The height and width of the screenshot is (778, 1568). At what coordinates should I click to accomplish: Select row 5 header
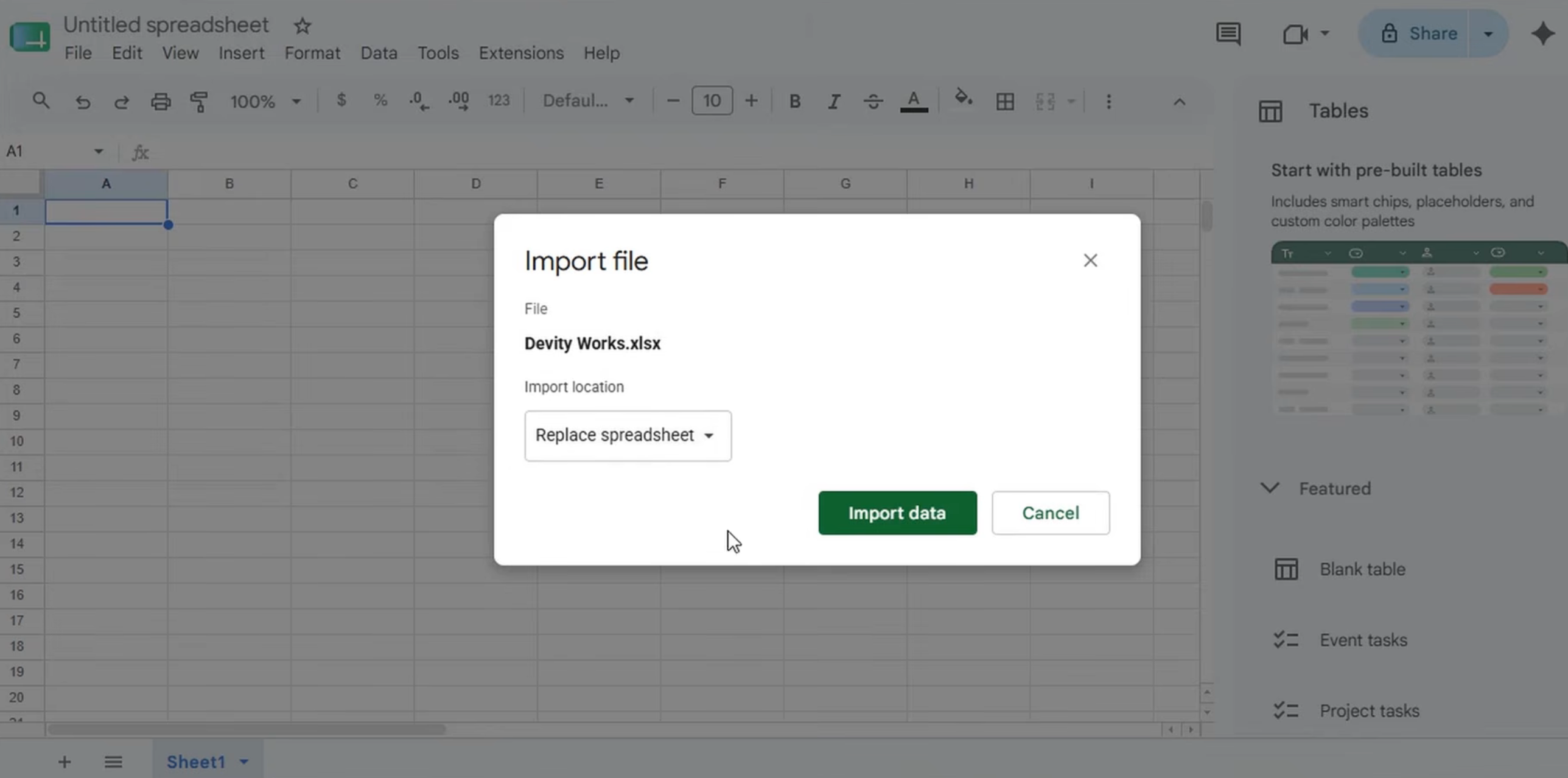tap(16, 313)
